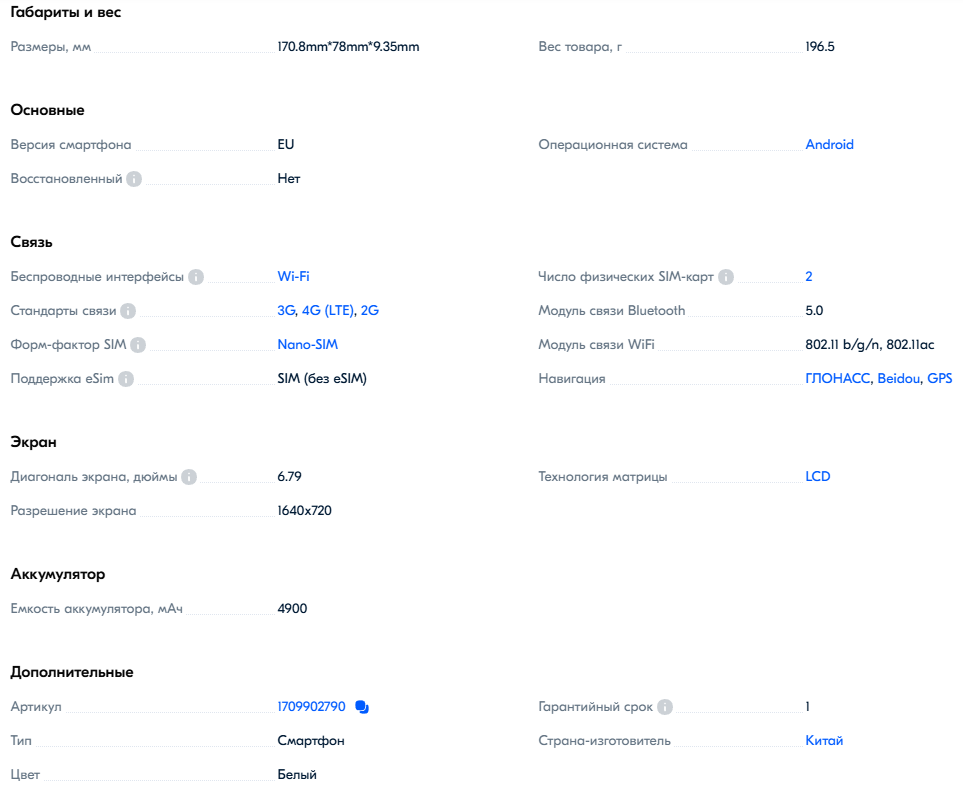Viewport: 963px width, 792px height.
Task: Show info about Стандарты связи
Action: [128, 311]
